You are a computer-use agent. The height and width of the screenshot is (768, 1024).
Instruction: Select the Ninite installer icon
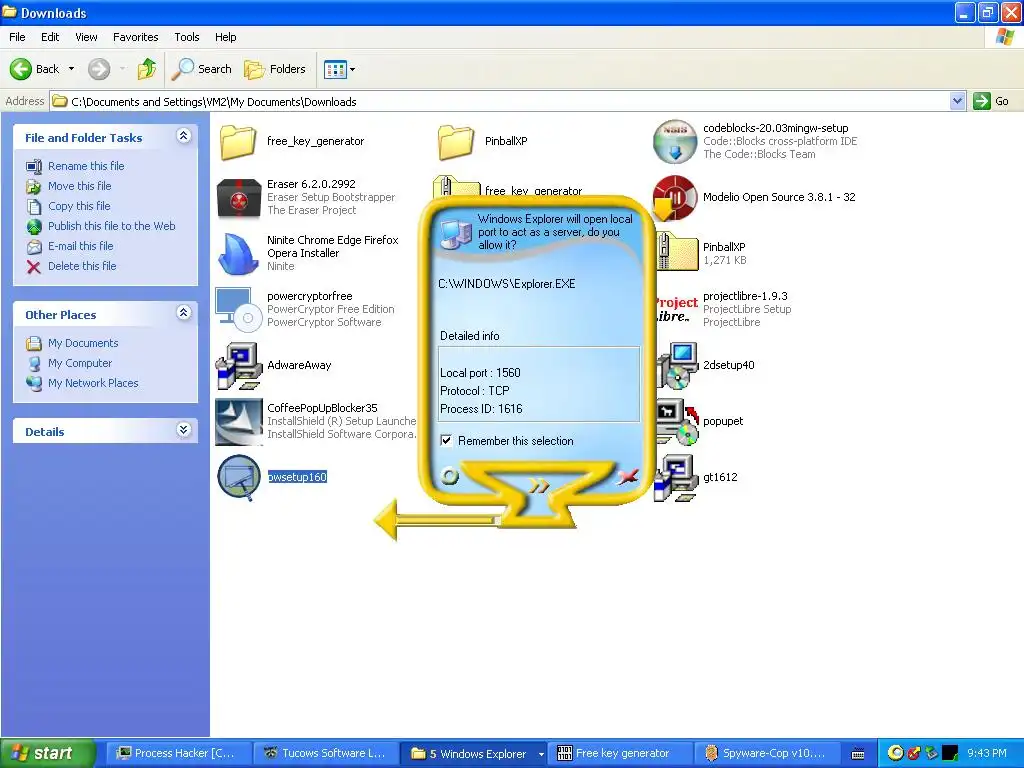pyautogui.click(x=238, y=253)
